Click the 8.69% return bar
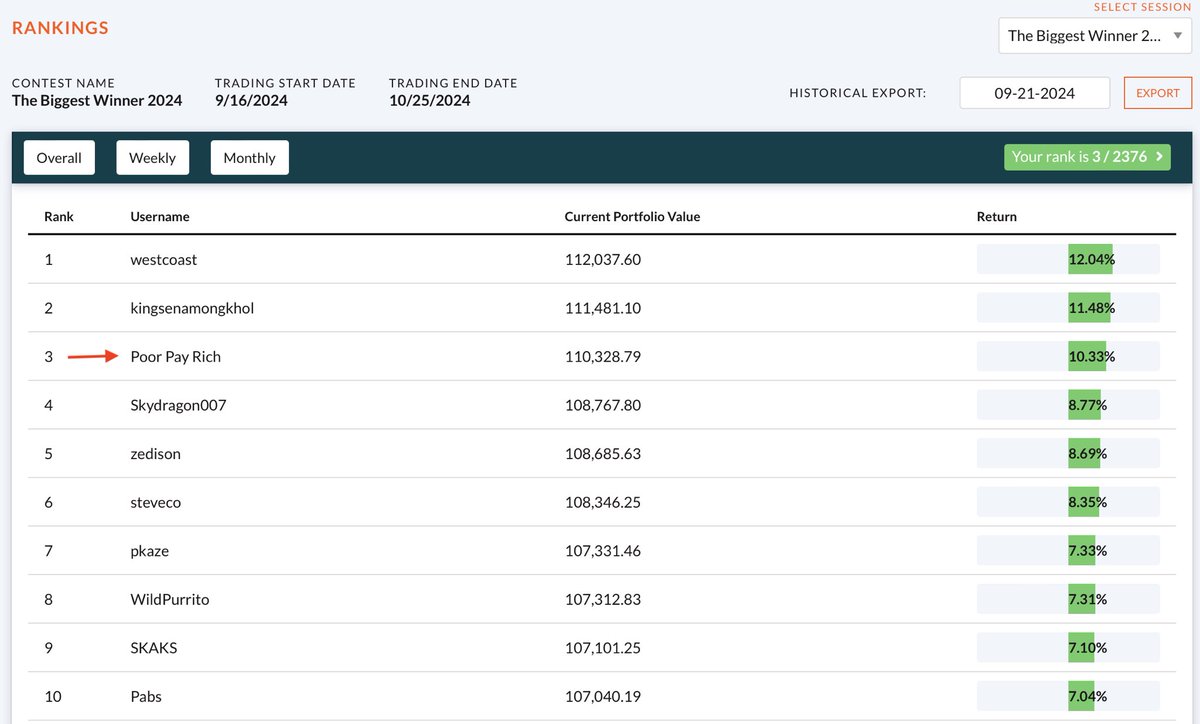The image size is (1200, 724). pos(1068,453)
